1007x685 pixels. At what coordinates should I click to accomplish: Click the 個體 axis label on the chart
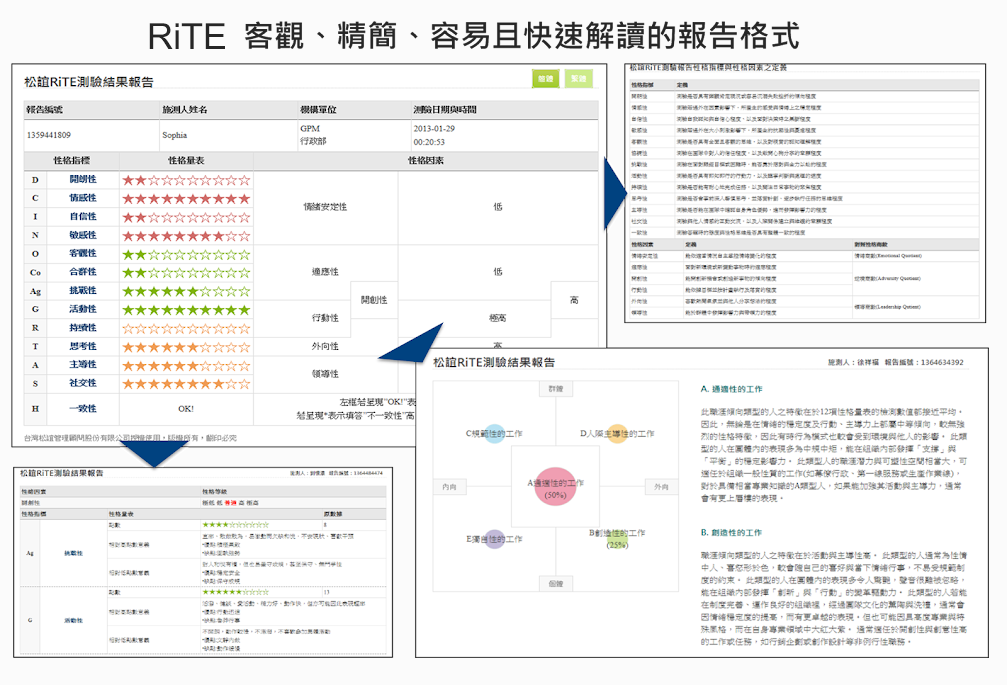[556, 584]
